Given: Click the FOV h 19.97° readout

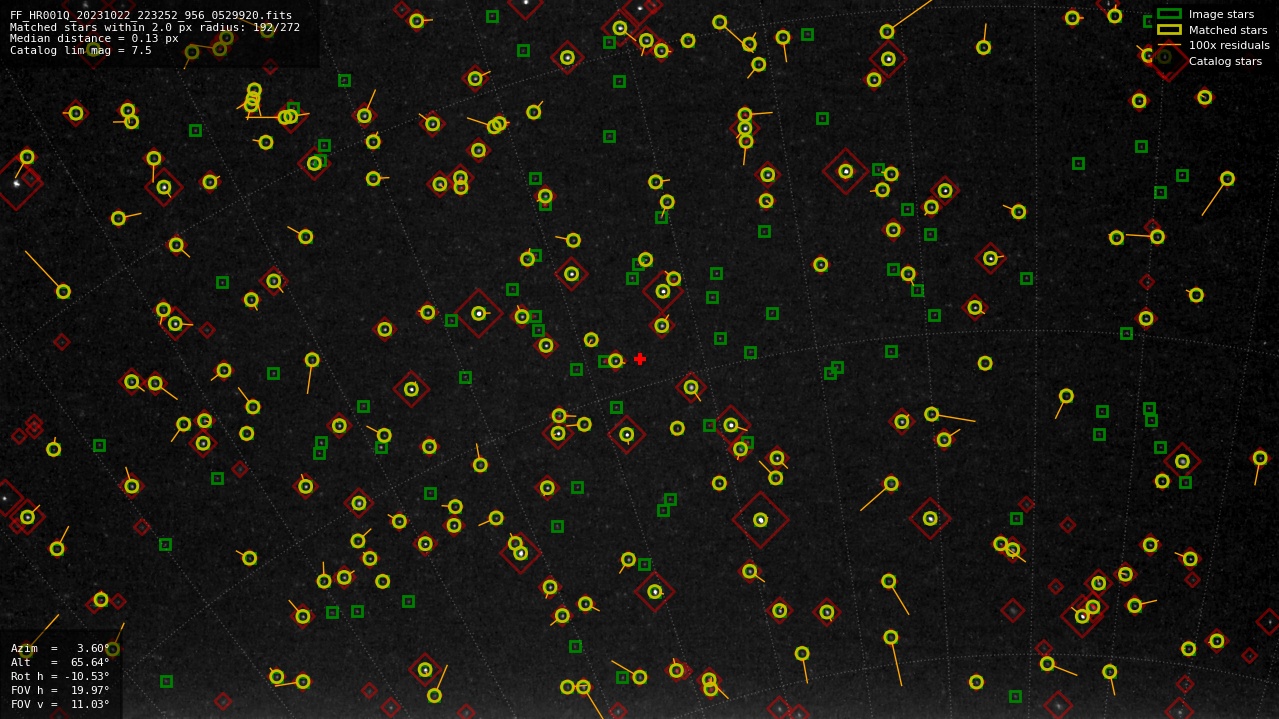Looking at the screenshot, I should (60, 690).
